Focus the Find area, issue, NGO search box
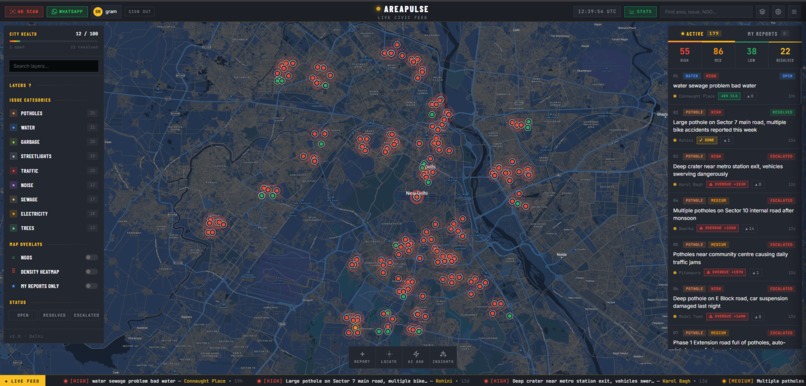This screenshot has width=806, height=386. (707, 11)
